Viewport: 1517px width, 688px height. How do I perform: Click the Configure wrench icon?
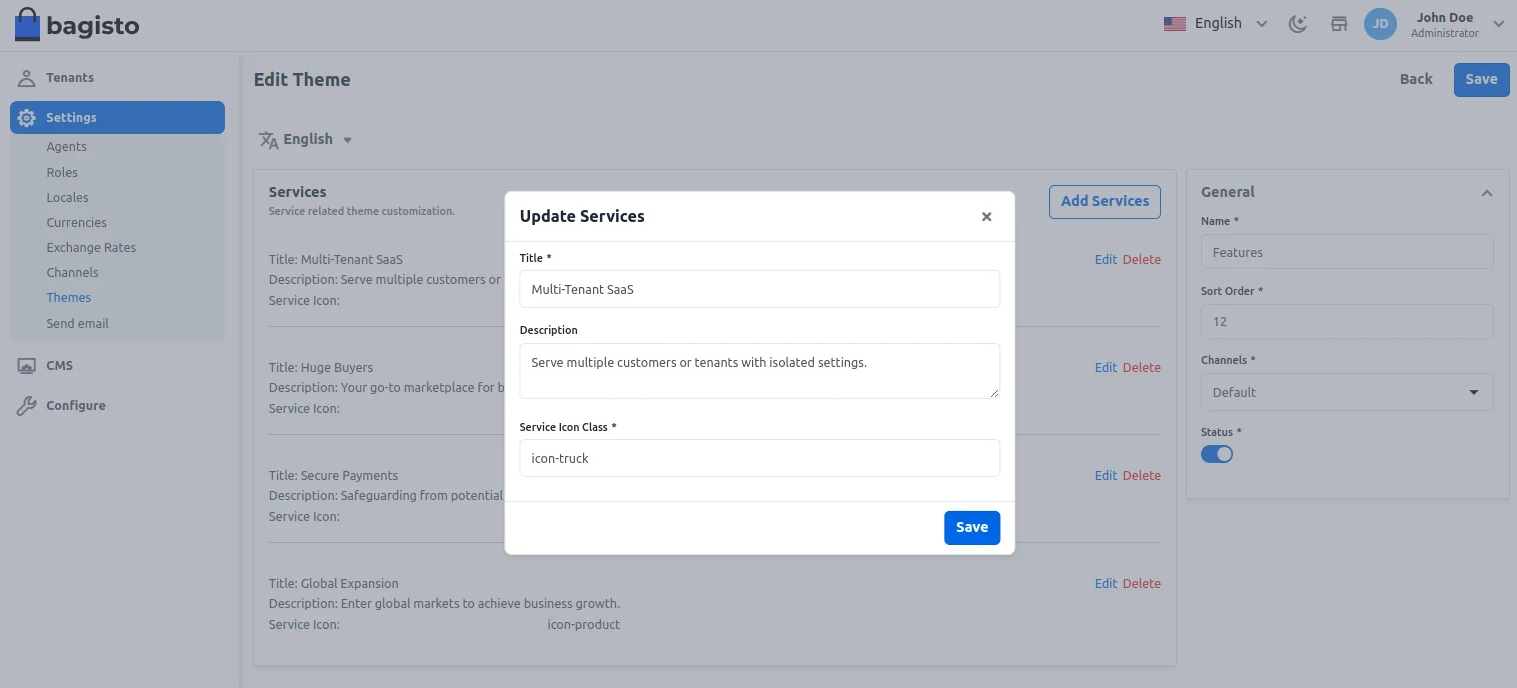[x=27, y=406]
